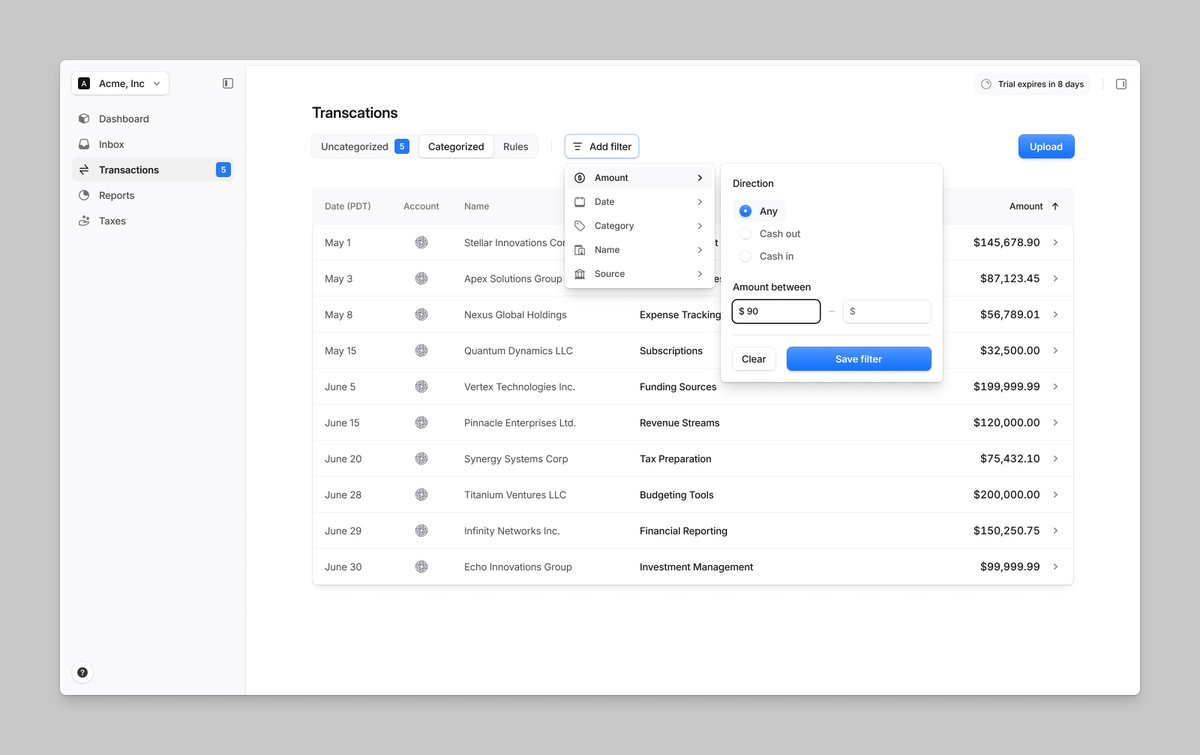Select the Cash in radio button
This screenshot has height=755, width=1200.
coord(745,257)
